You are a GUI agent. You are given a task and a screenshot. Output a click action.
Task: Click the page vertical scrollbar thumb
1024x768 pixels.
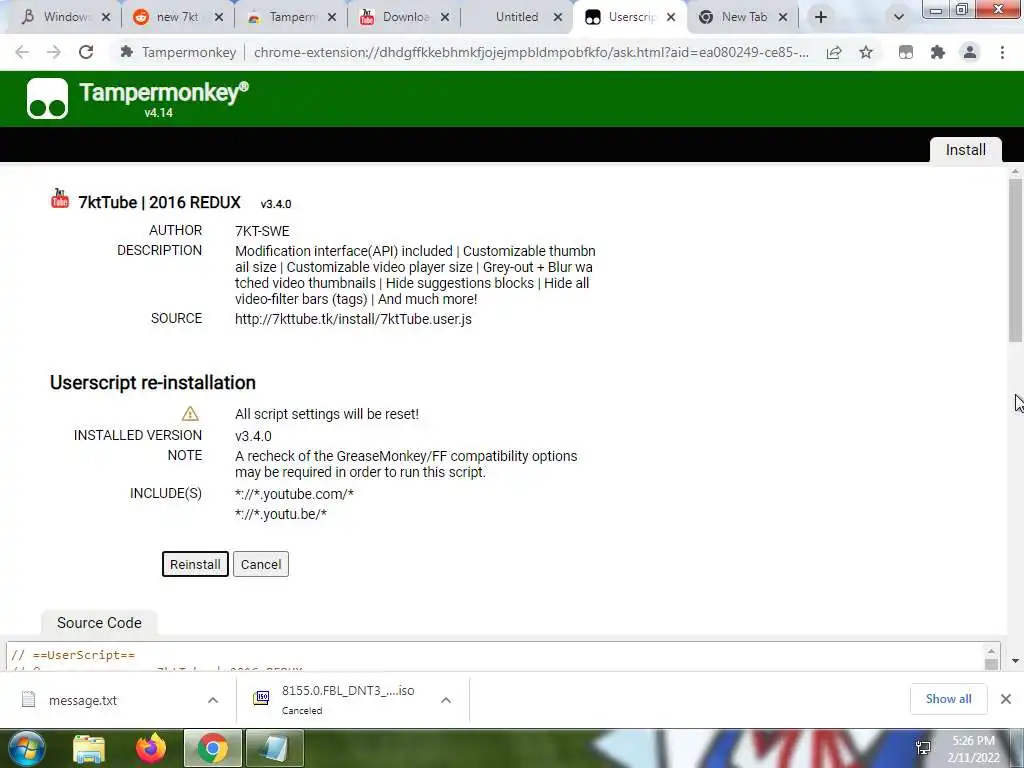tap(1015, 261)
